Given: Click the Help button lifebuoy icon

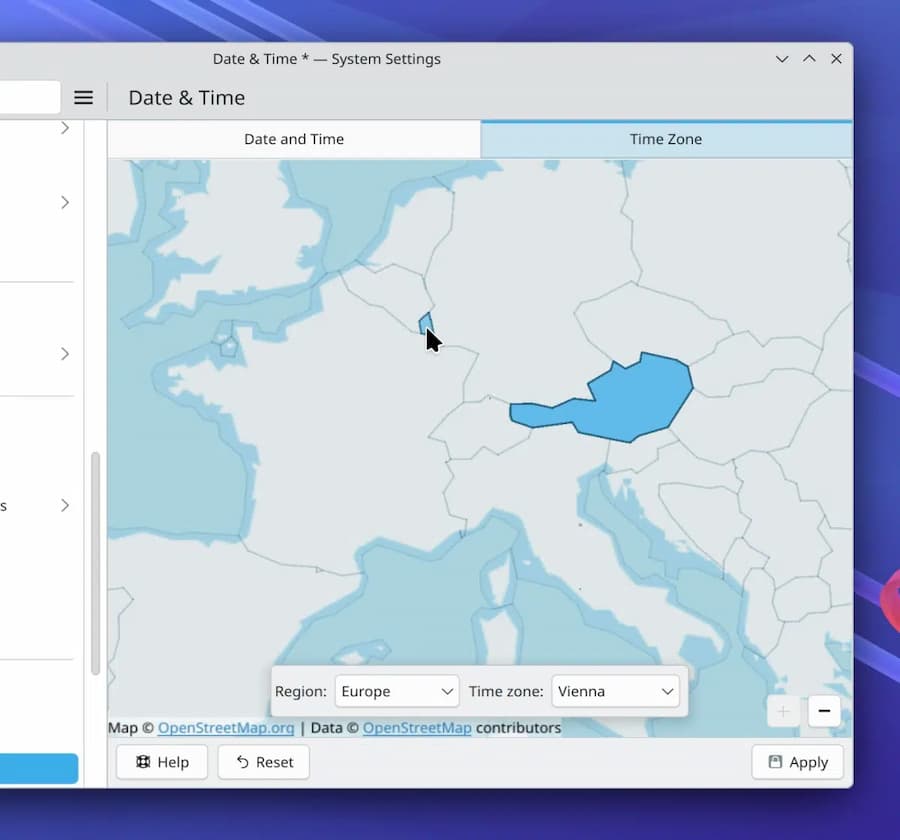Looking at the screenshot, I should [143, 762].
